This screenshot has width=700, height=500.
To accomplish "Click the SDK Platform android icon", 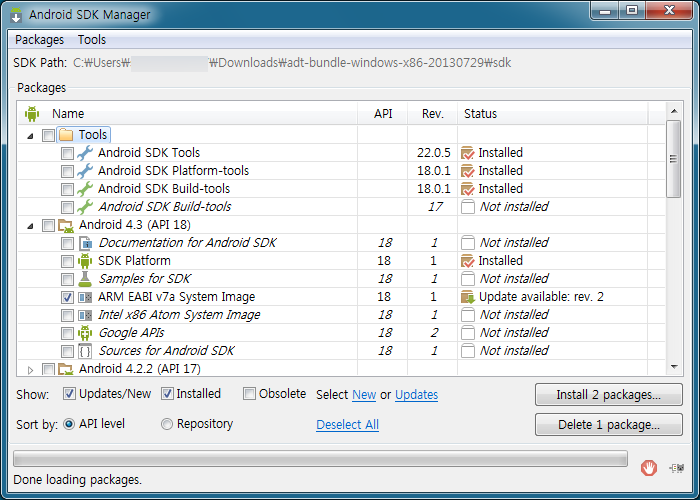I will click(x=85, y=261).
